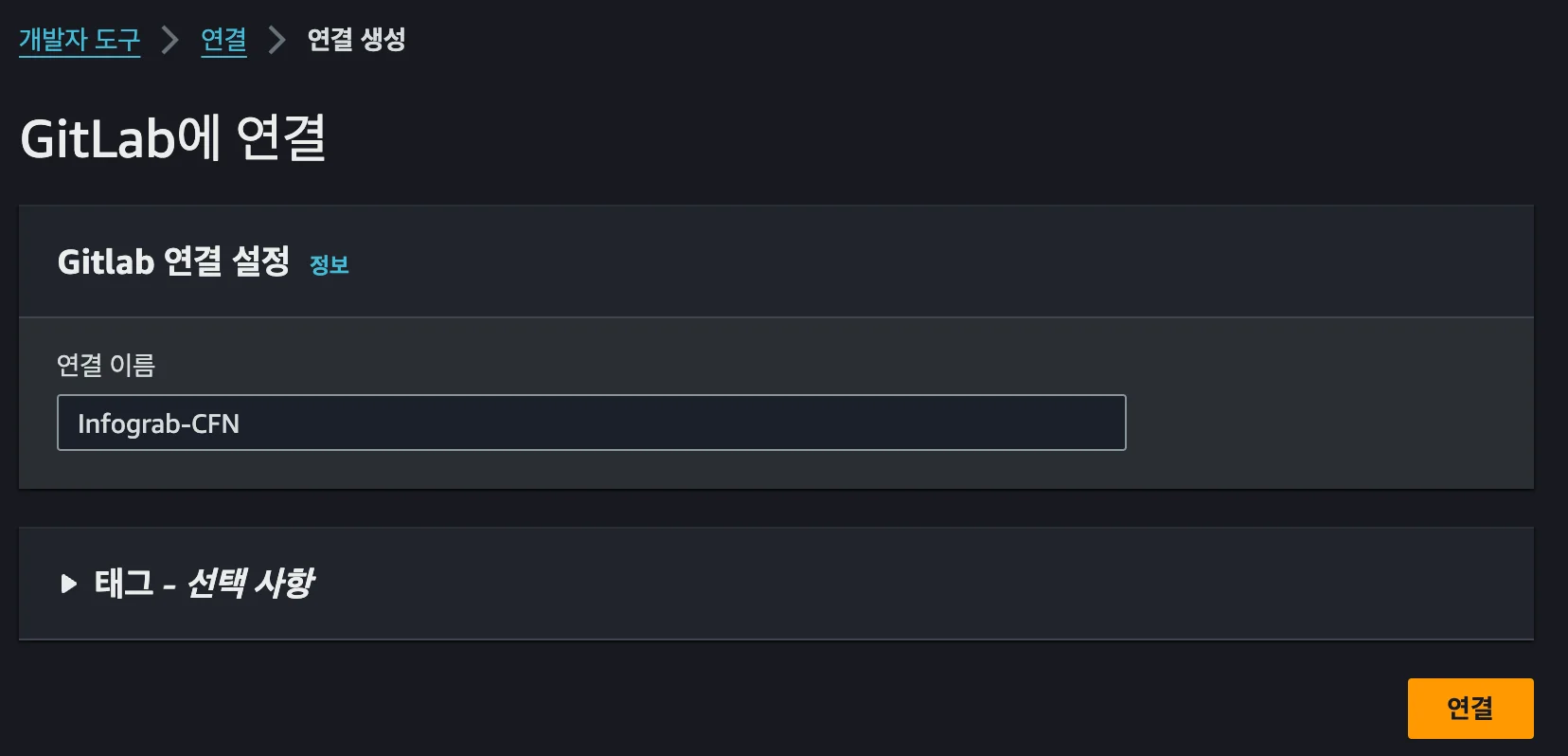The image size is (1568, 756).
Task: Click the word 생성 in the breadcrumb
Action: point(383,40)
